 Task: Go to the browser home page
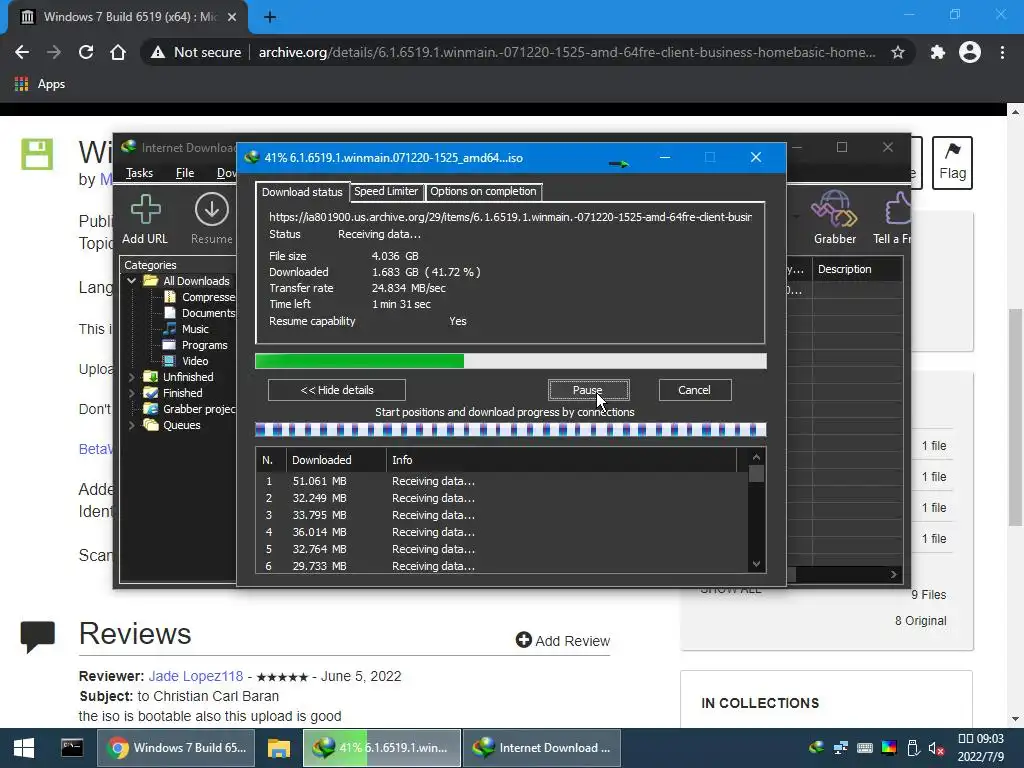click(118, 52)
